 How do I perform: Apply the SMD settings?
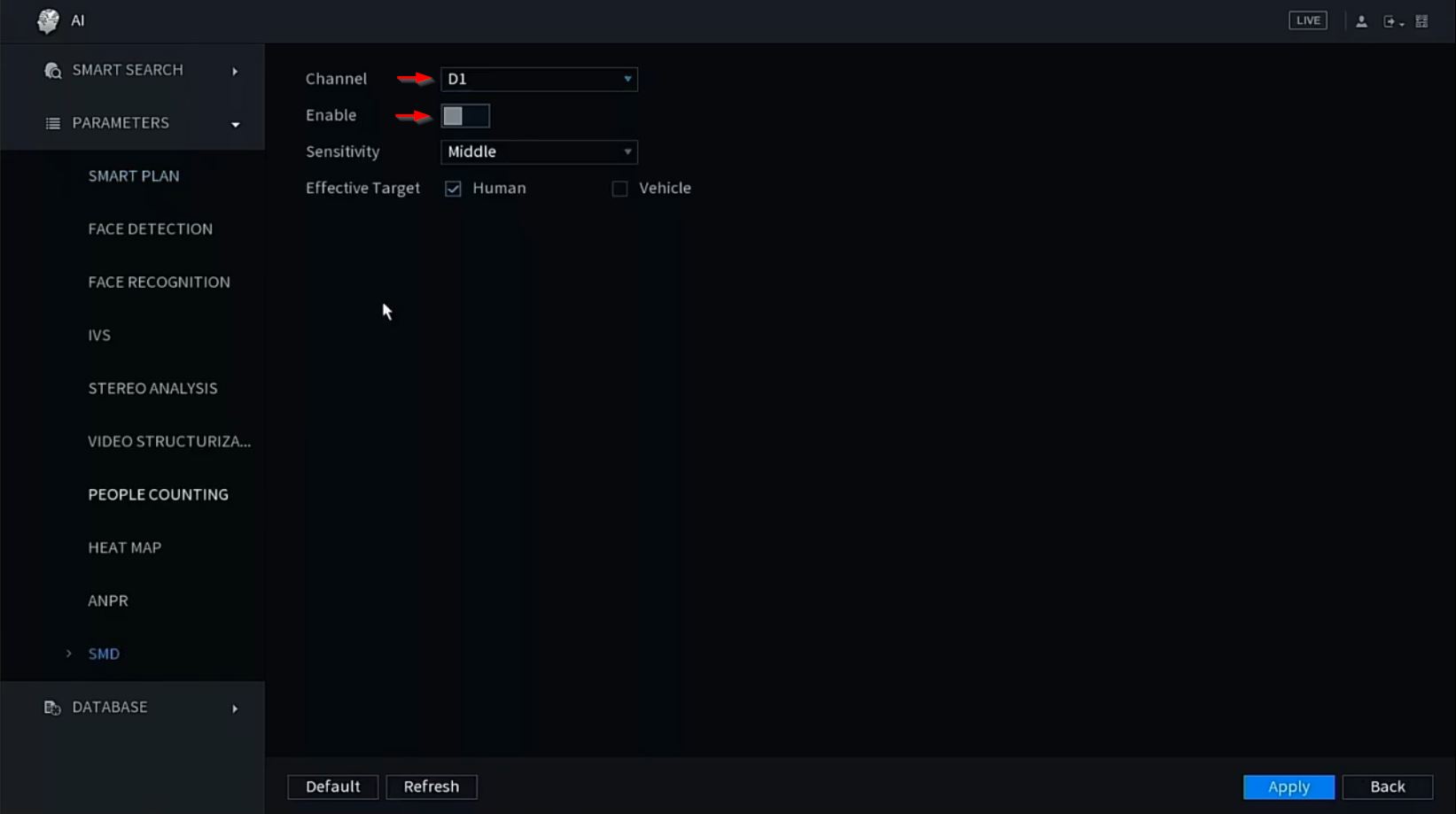[x=1289, y=787]
